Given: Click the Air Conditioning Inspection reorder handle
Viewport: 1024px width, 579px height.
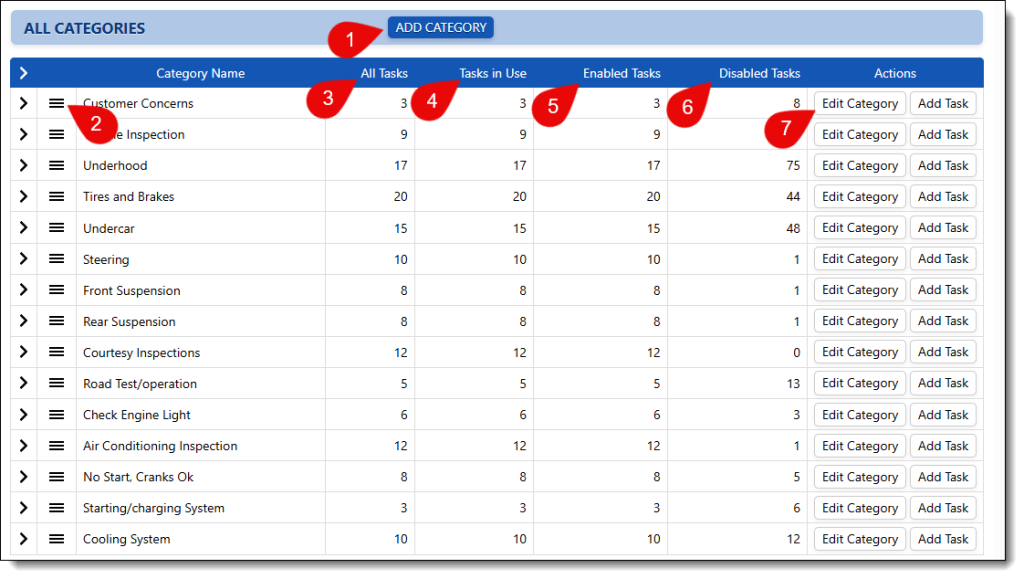Looking at the screenshot, I should (x=57, y=446).
